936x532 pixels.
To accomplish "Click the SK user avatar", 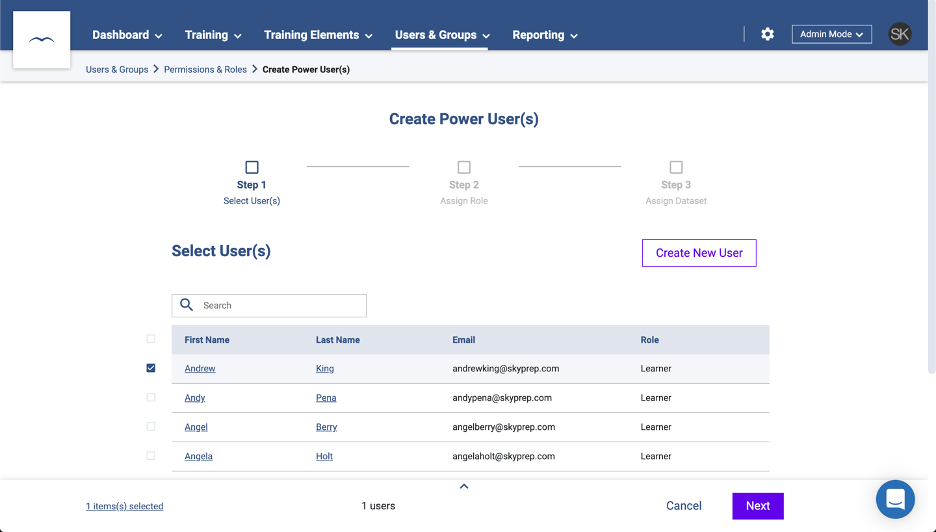I will tap(900, 34).
